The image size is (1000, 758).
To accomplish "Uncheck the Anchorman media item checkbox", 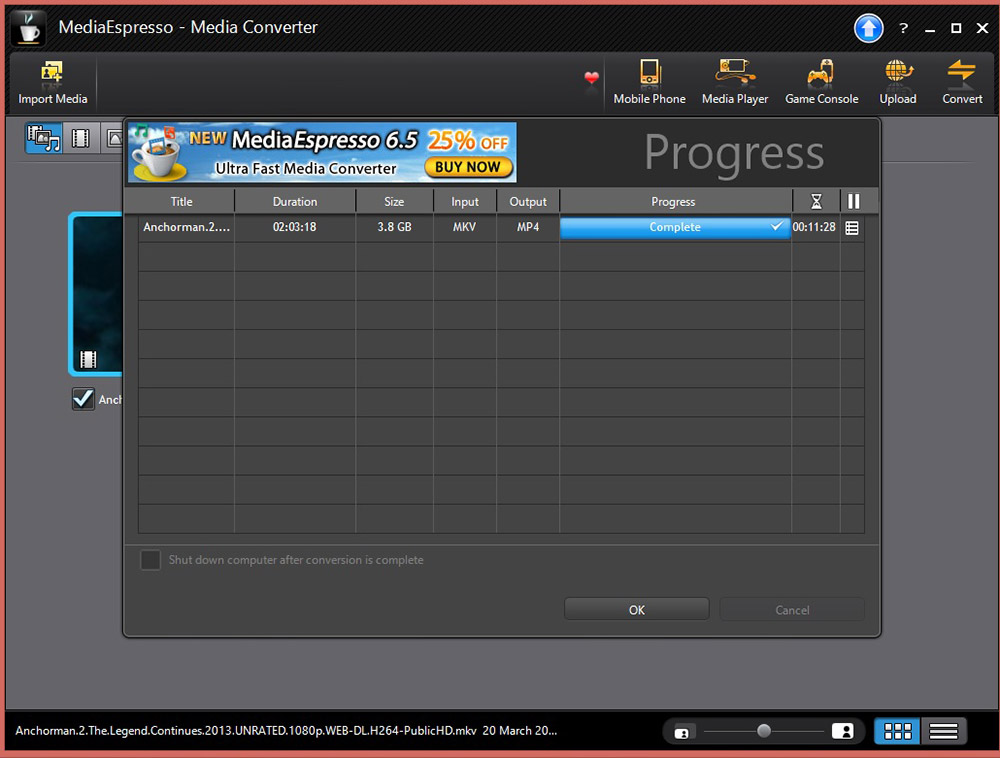I will pyautogui.click(x=83, y=399).
